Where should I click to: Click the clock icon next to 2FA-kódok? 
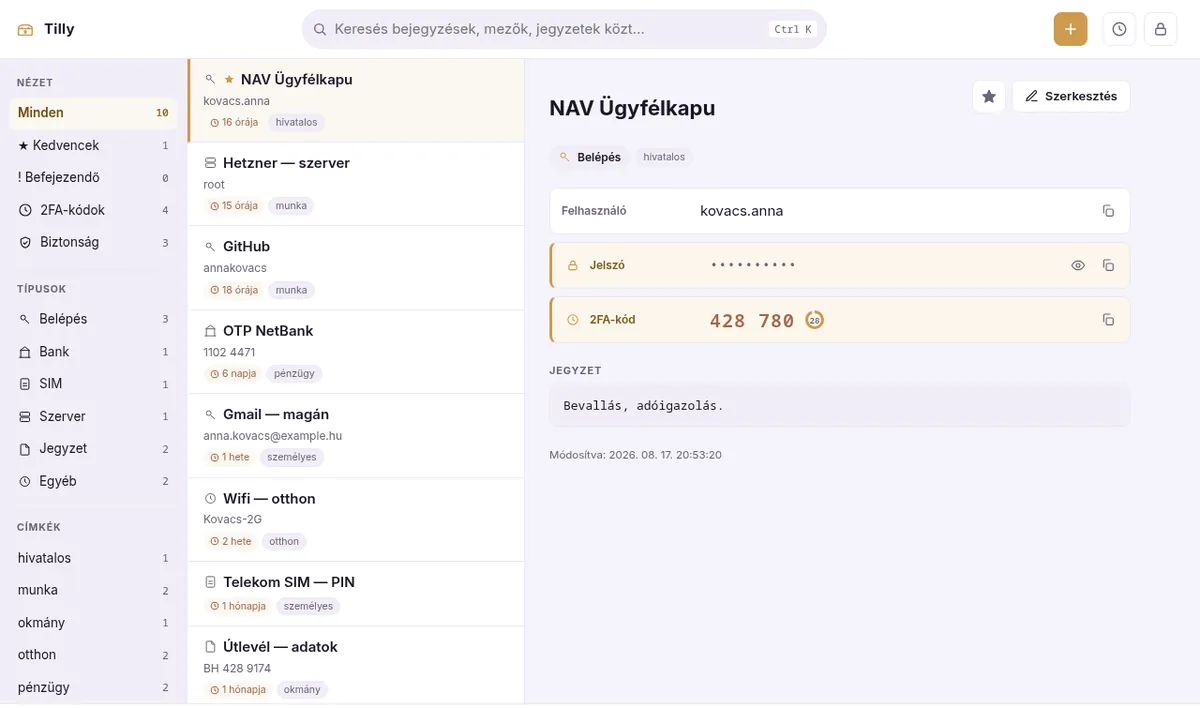(x=26, y=210)
